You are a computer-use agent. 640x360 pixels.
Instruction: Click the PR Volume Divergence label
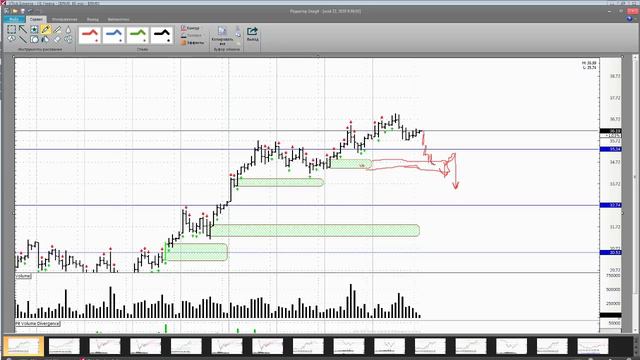(x=38, y=323)
